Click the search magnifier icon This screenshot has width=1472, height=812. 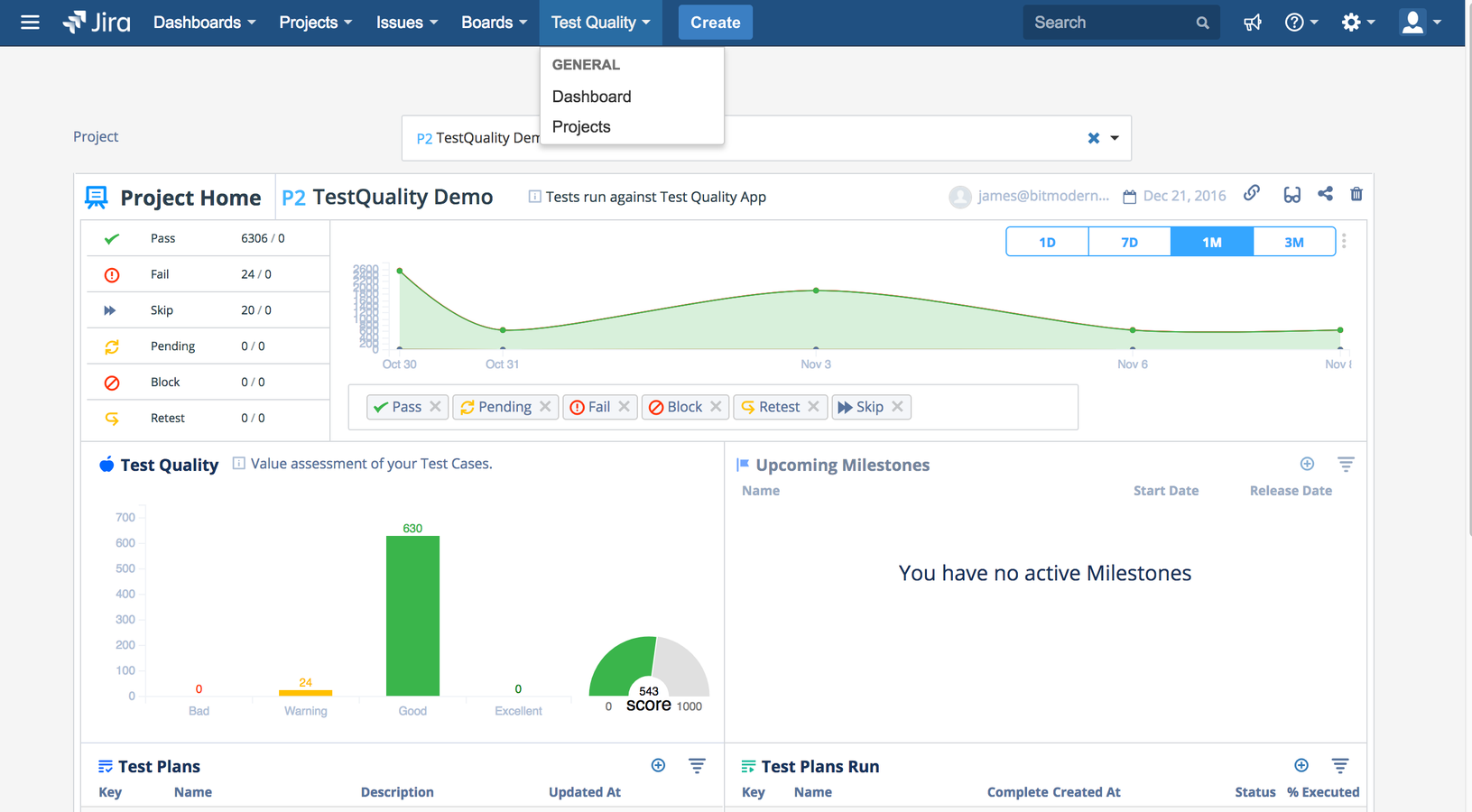coord(1202,23)
